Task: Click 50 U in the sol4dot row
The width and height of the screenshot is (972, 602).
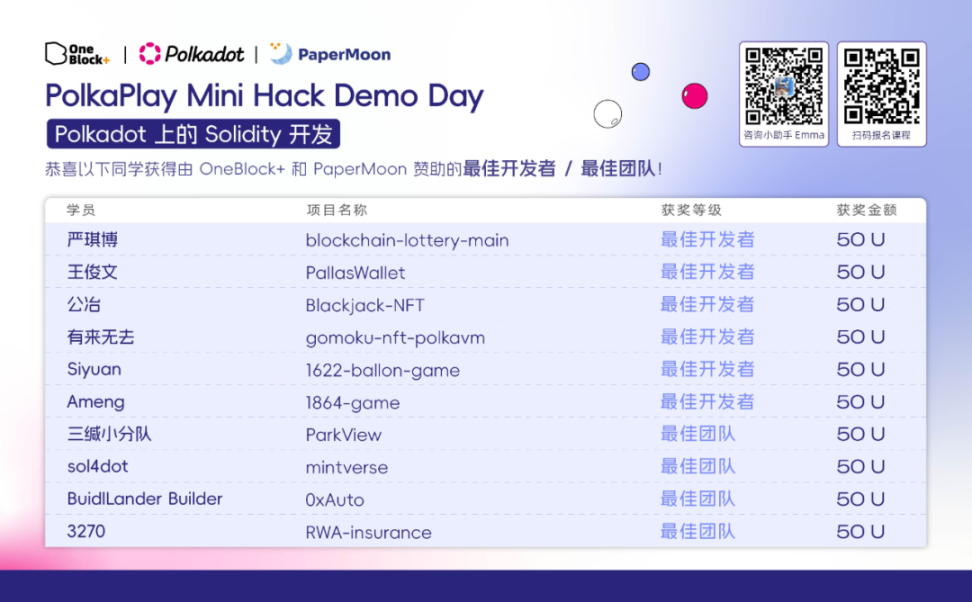Action: 860,466
